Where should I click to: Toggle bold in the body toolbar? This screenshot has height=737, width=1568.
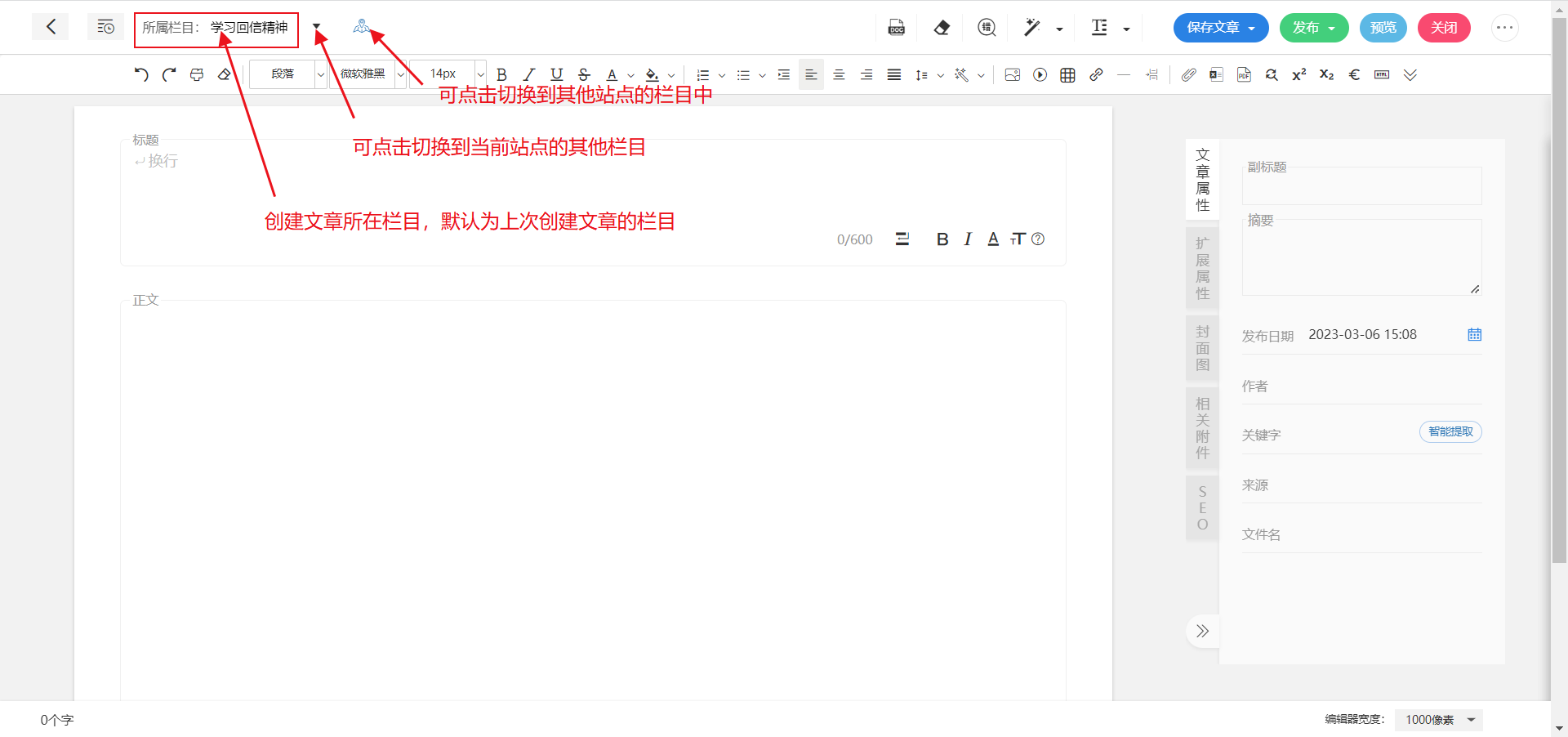pyautogui.click(x=501, y=75)
